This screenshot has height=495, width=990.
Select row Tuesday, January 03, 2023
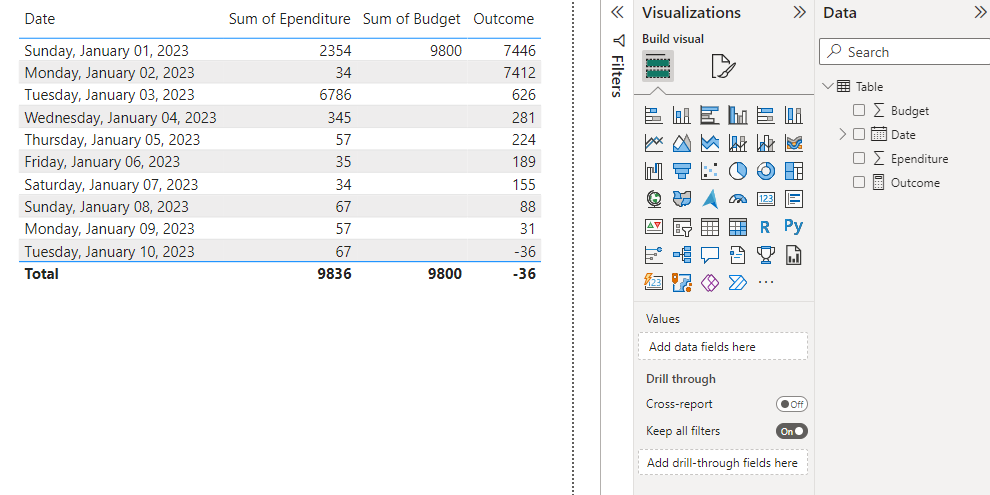click(280, 95)
